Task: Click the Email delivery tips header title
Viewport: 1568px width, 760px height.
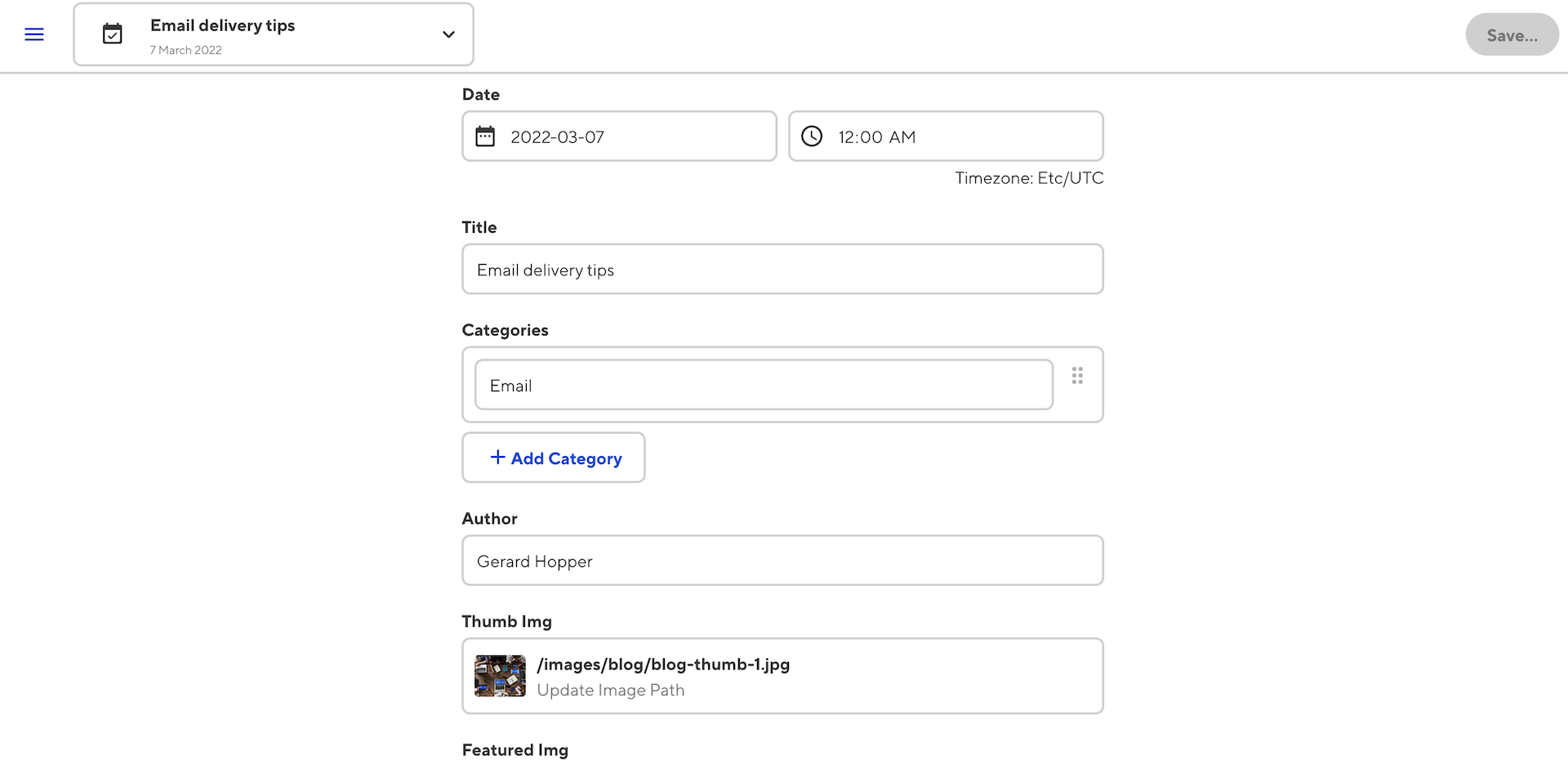Action: pos(222,25)
